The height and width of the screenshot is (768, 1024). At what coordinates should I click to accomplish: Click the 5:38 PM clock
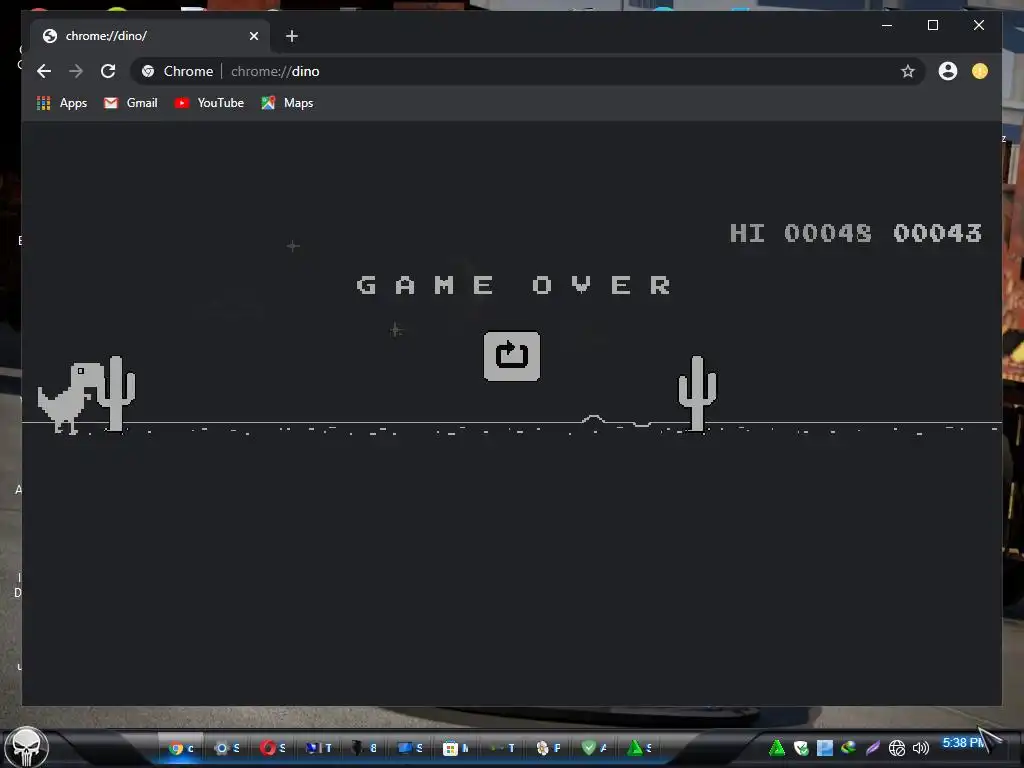[963, 743]
